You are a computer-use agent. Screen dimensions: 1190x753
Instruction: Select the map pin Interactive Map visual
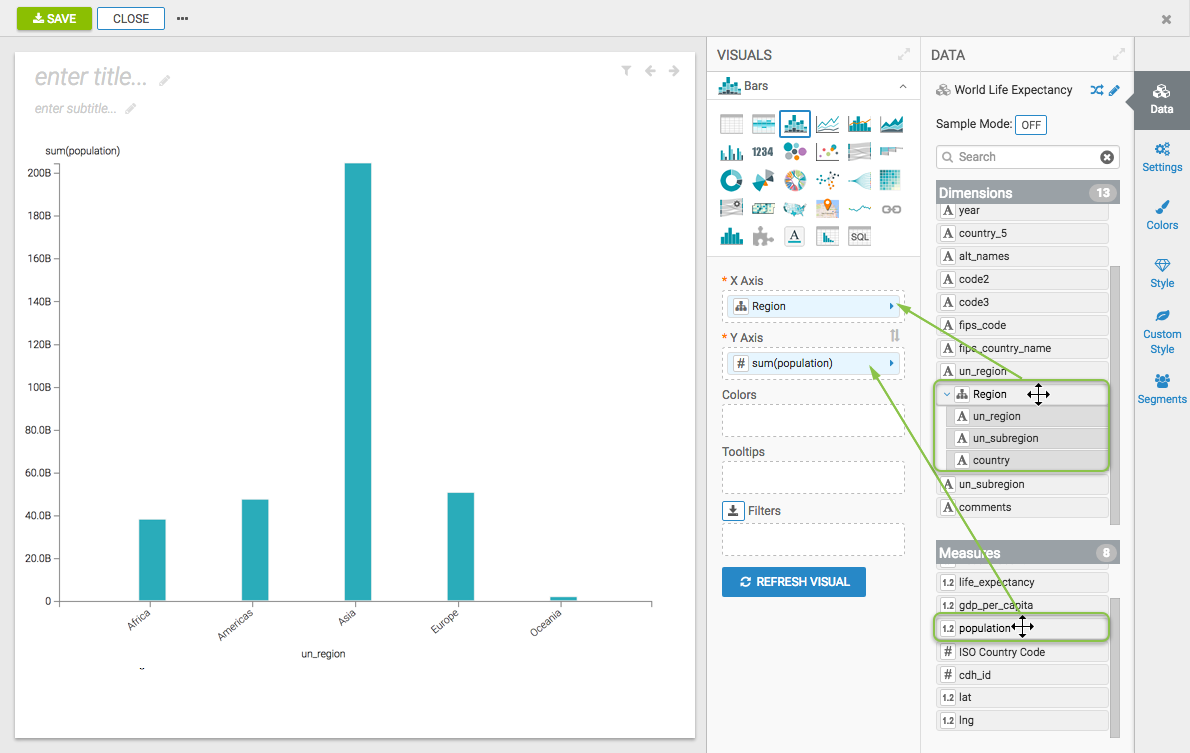827,208
